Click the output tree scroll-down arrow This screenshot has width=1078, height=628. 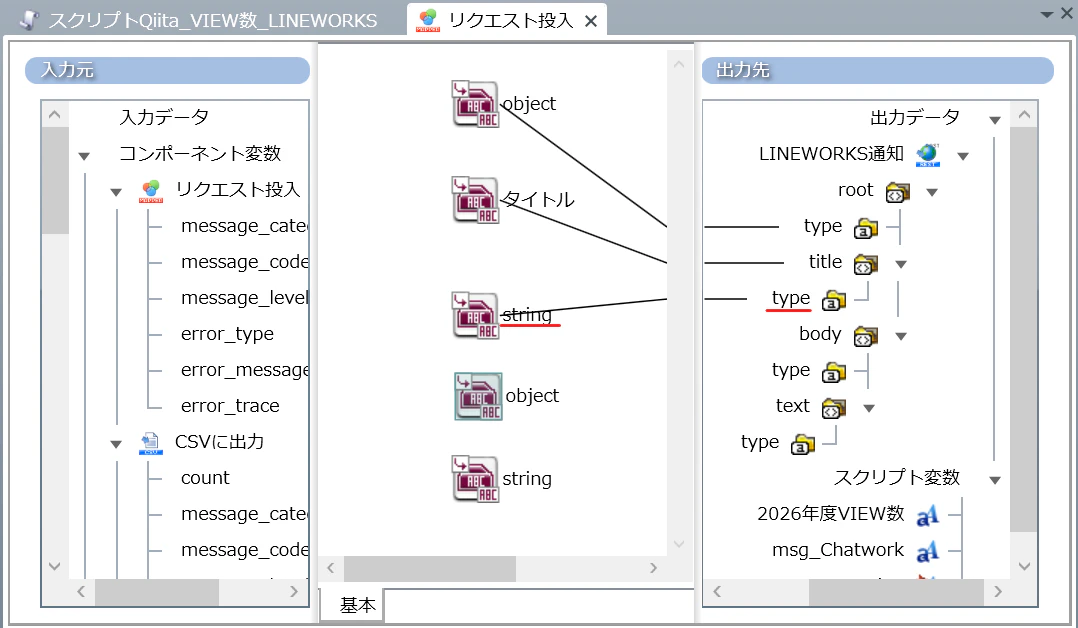point(1024,566)
